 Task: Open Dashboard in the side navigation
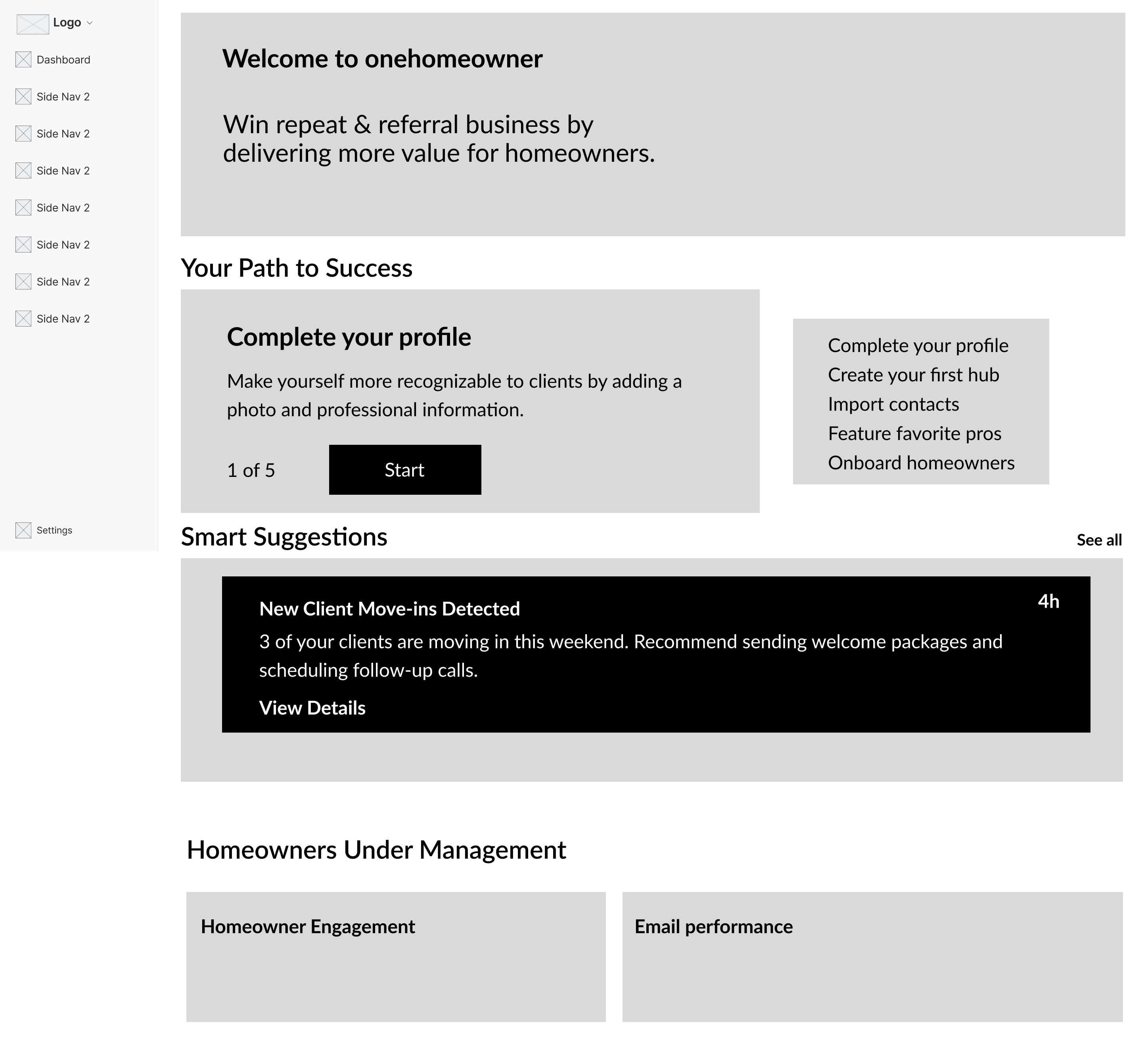click(x=63, y=60)
